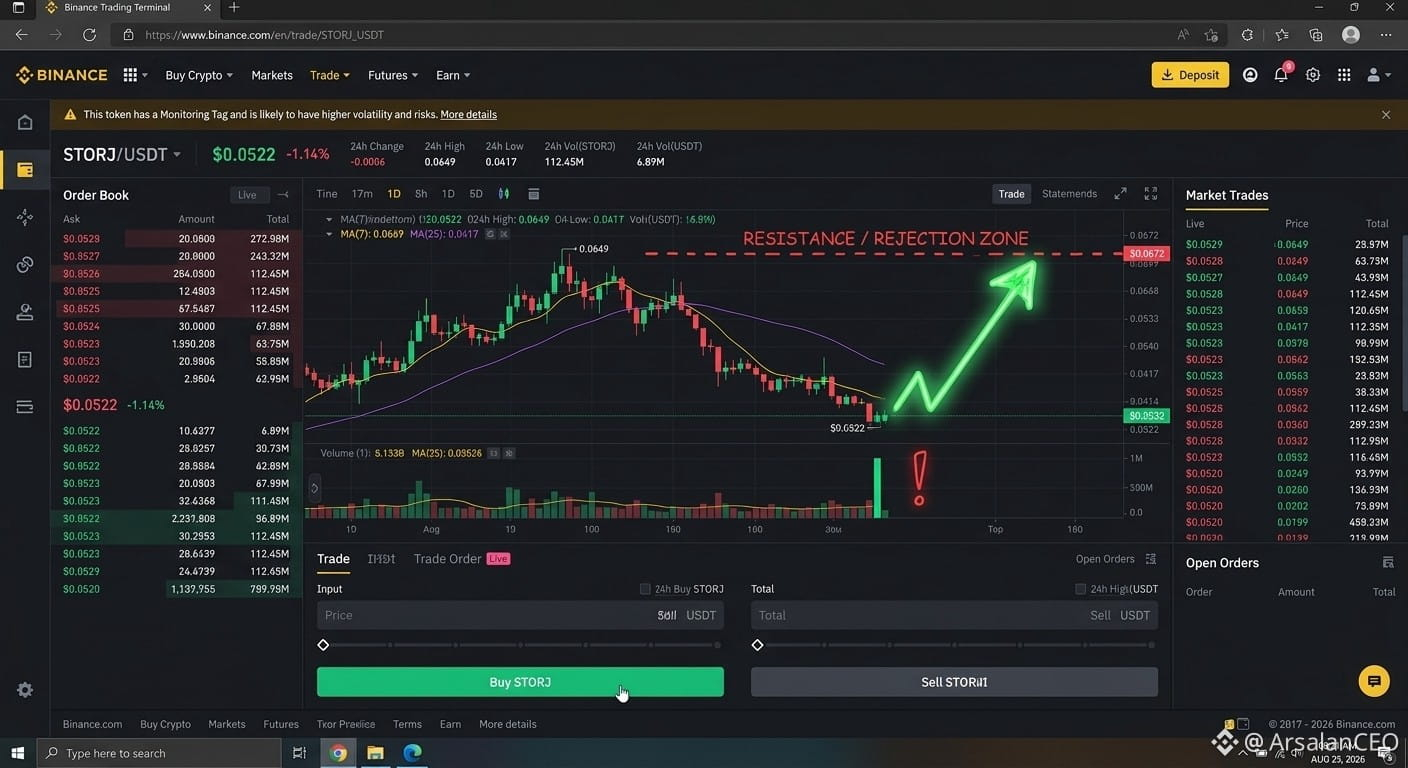The image size is (1408, 768).
Task: Switch chart to candlestick style icon
Action: point(504,194)
